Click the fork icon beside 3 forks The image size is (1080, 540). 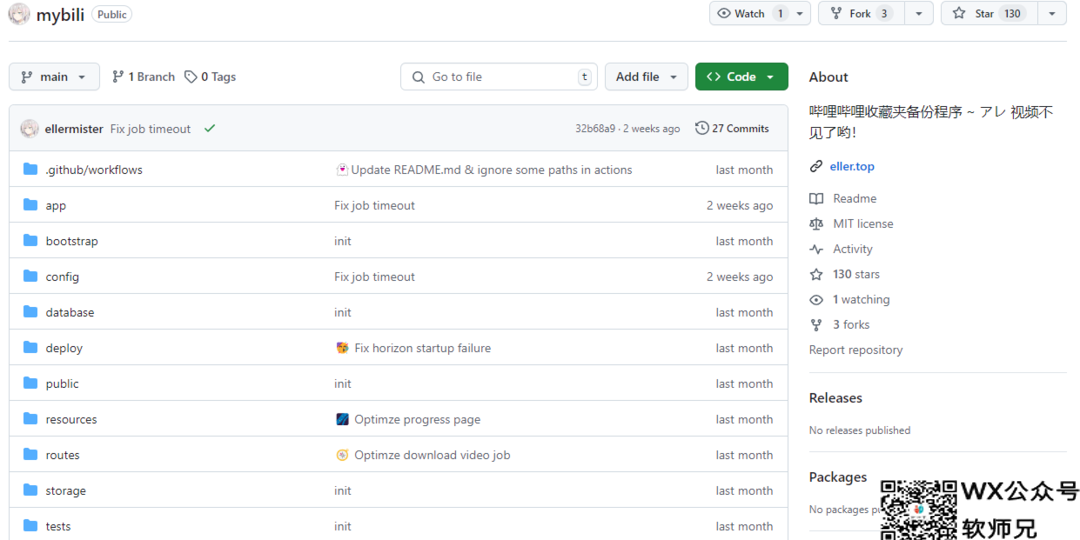point(816,324)
